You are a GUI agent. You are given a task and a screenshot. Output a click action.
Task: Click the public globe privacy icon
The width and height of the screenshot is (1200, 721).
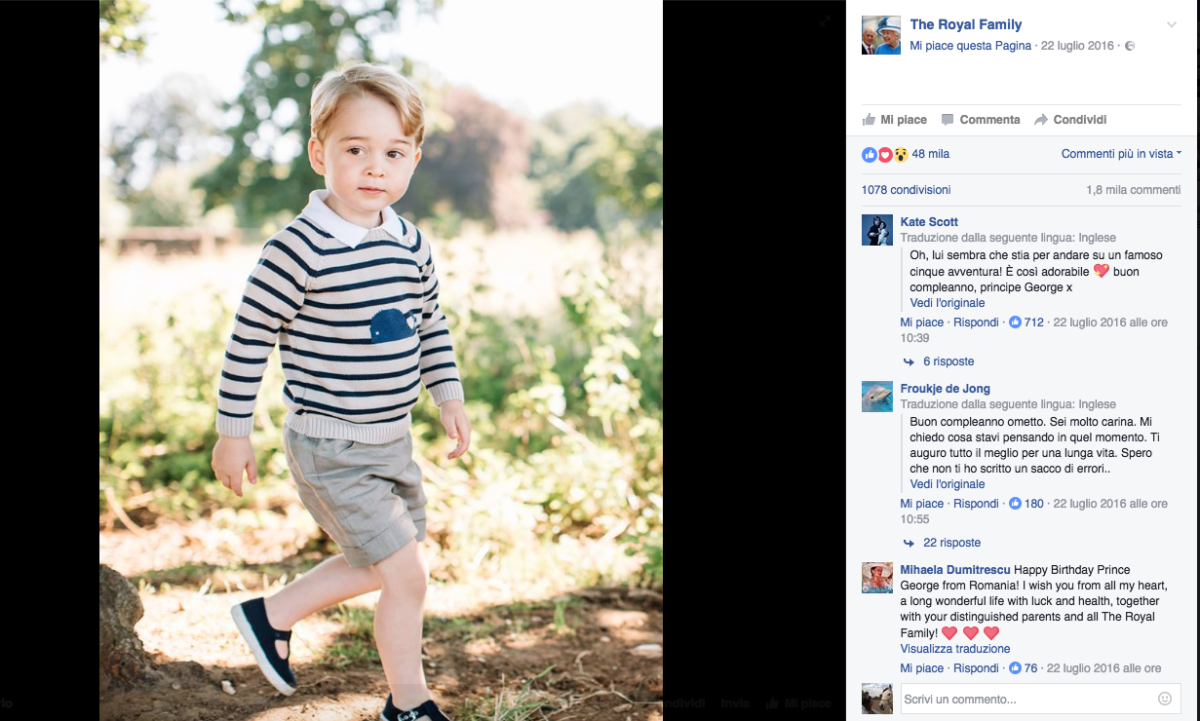pos(1130,46)
